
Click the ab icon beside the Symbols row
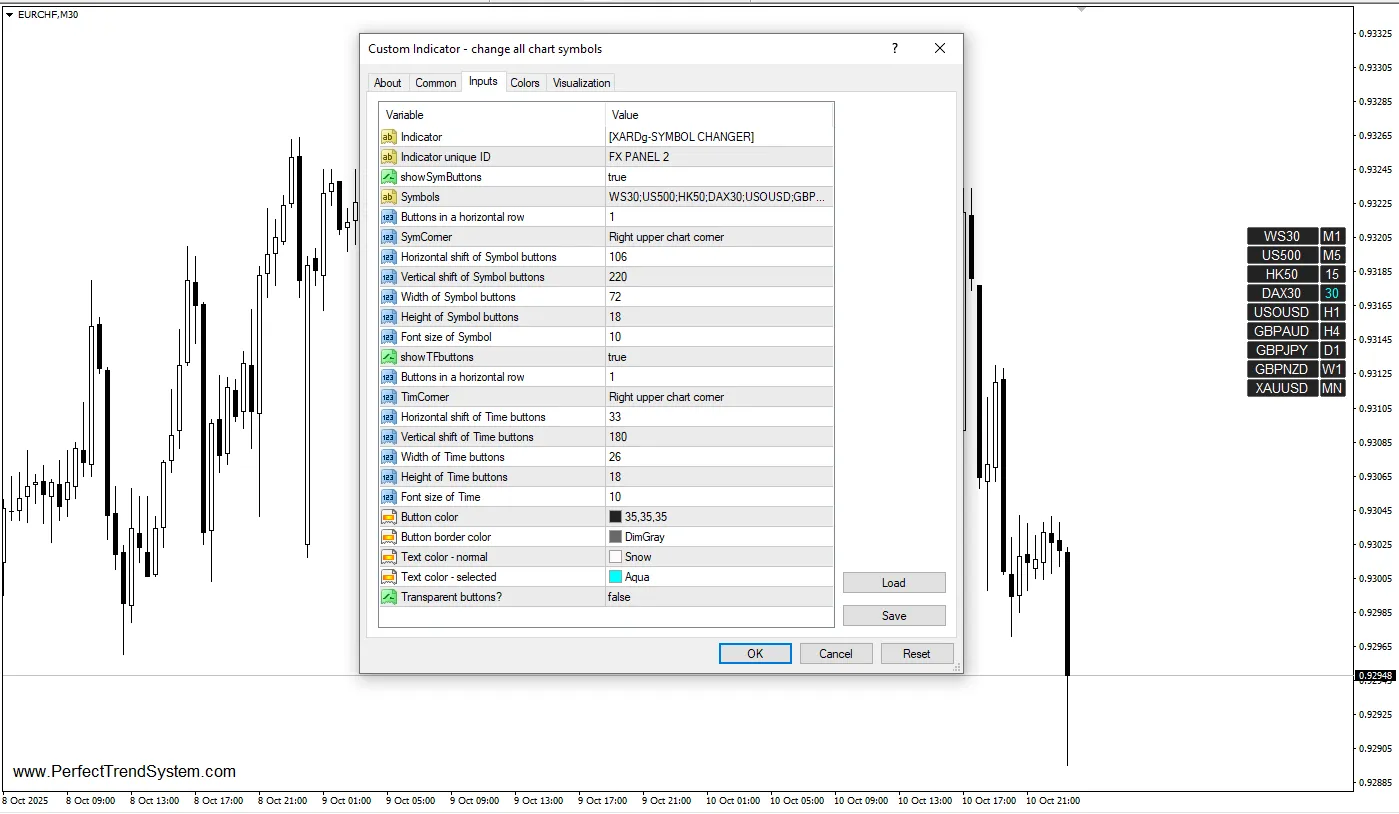point(388,196)
